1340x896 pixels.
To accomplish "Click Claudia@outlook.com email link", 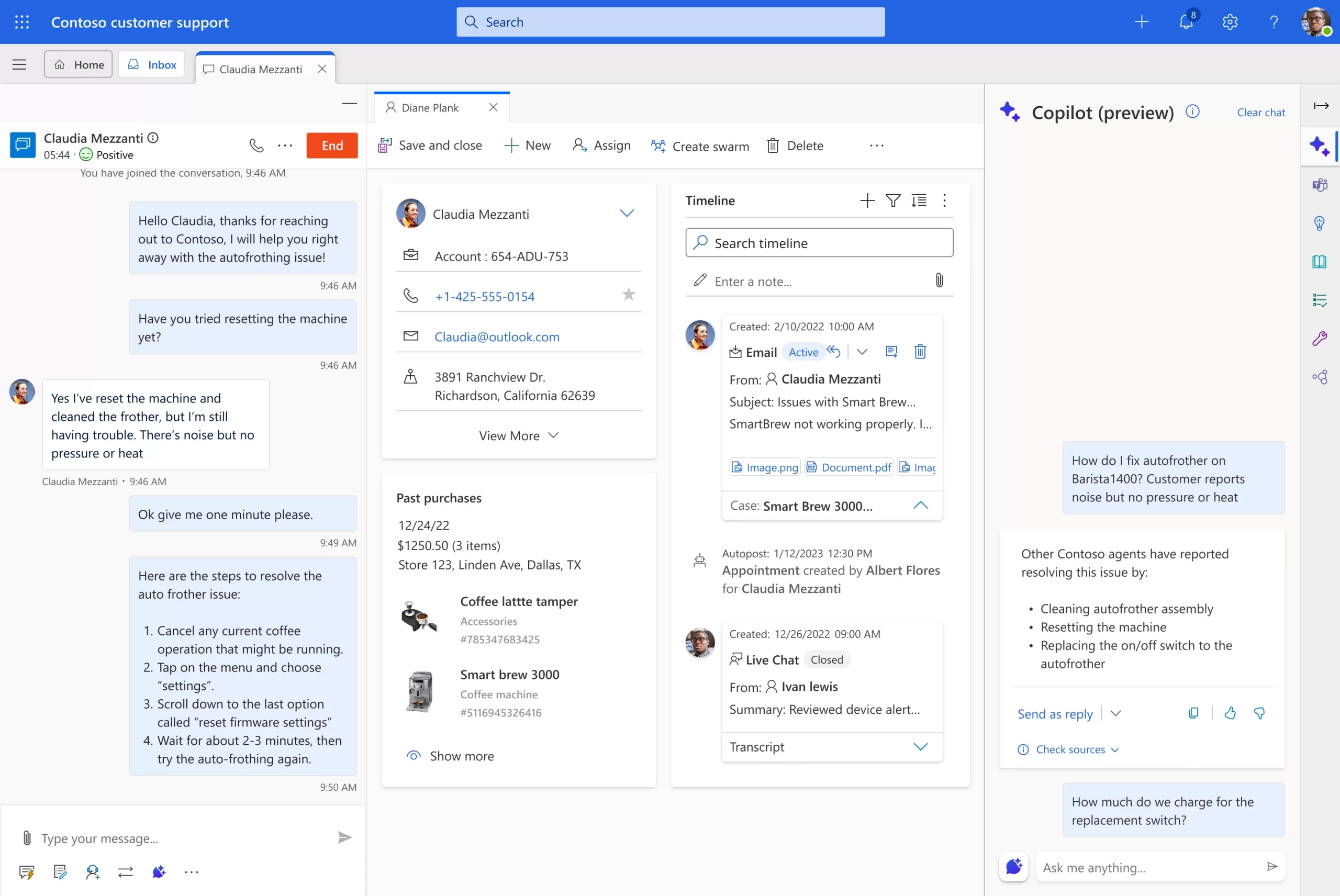I will 497,336.
